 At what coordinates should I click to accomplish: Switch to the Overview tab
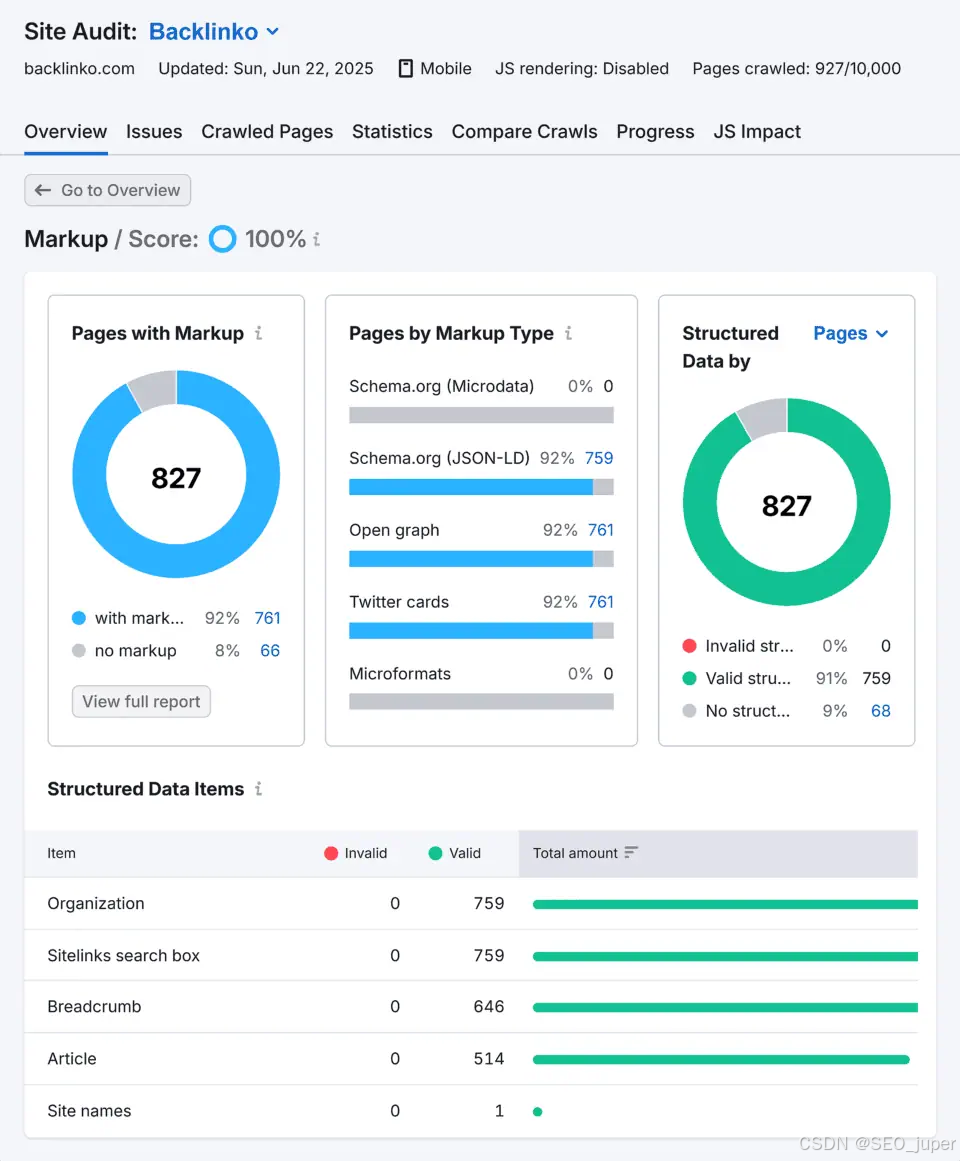[x=66, y=132]
